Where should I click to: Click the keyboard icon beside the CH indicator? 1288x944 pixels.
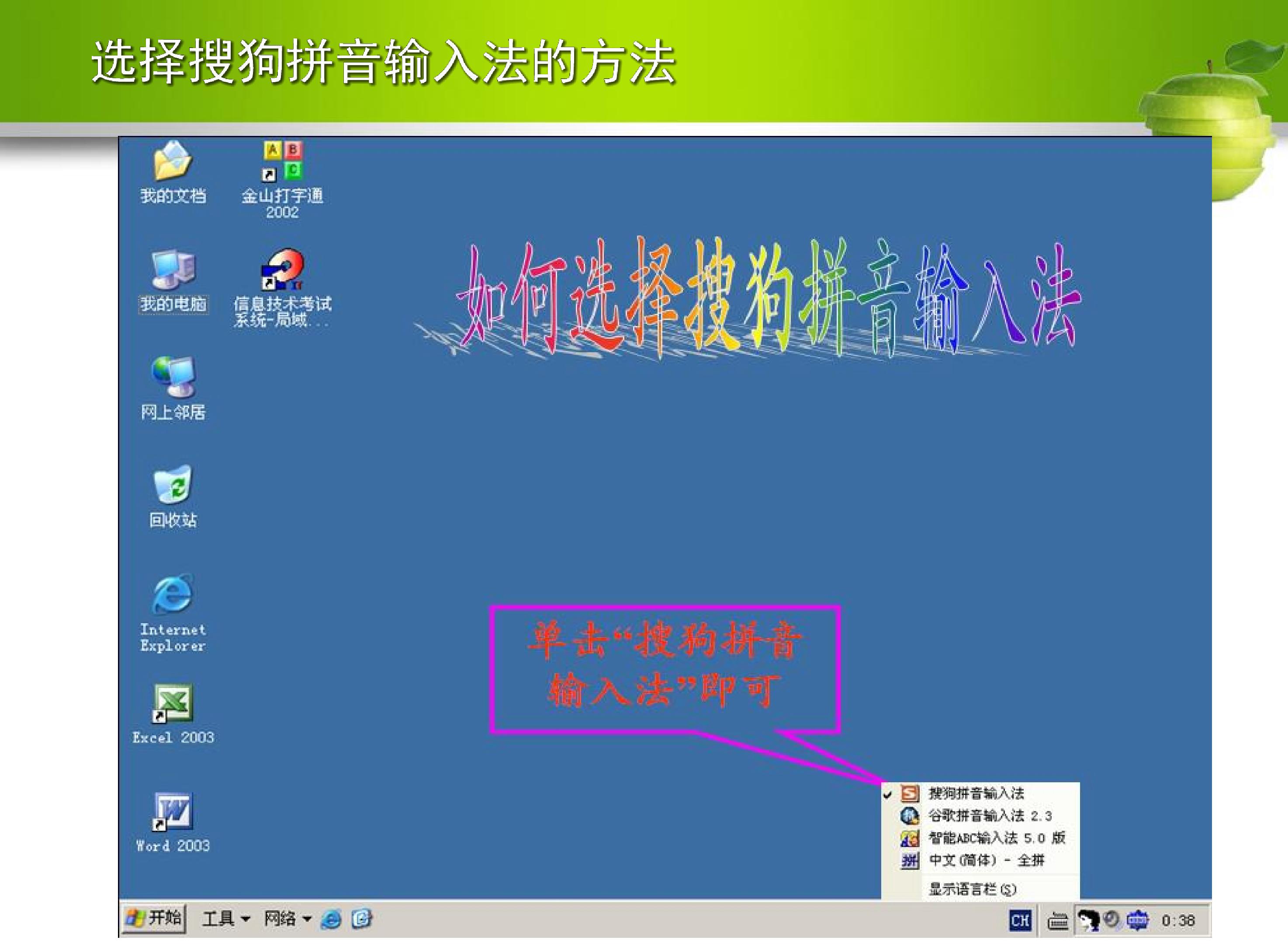pos(1057,921)
